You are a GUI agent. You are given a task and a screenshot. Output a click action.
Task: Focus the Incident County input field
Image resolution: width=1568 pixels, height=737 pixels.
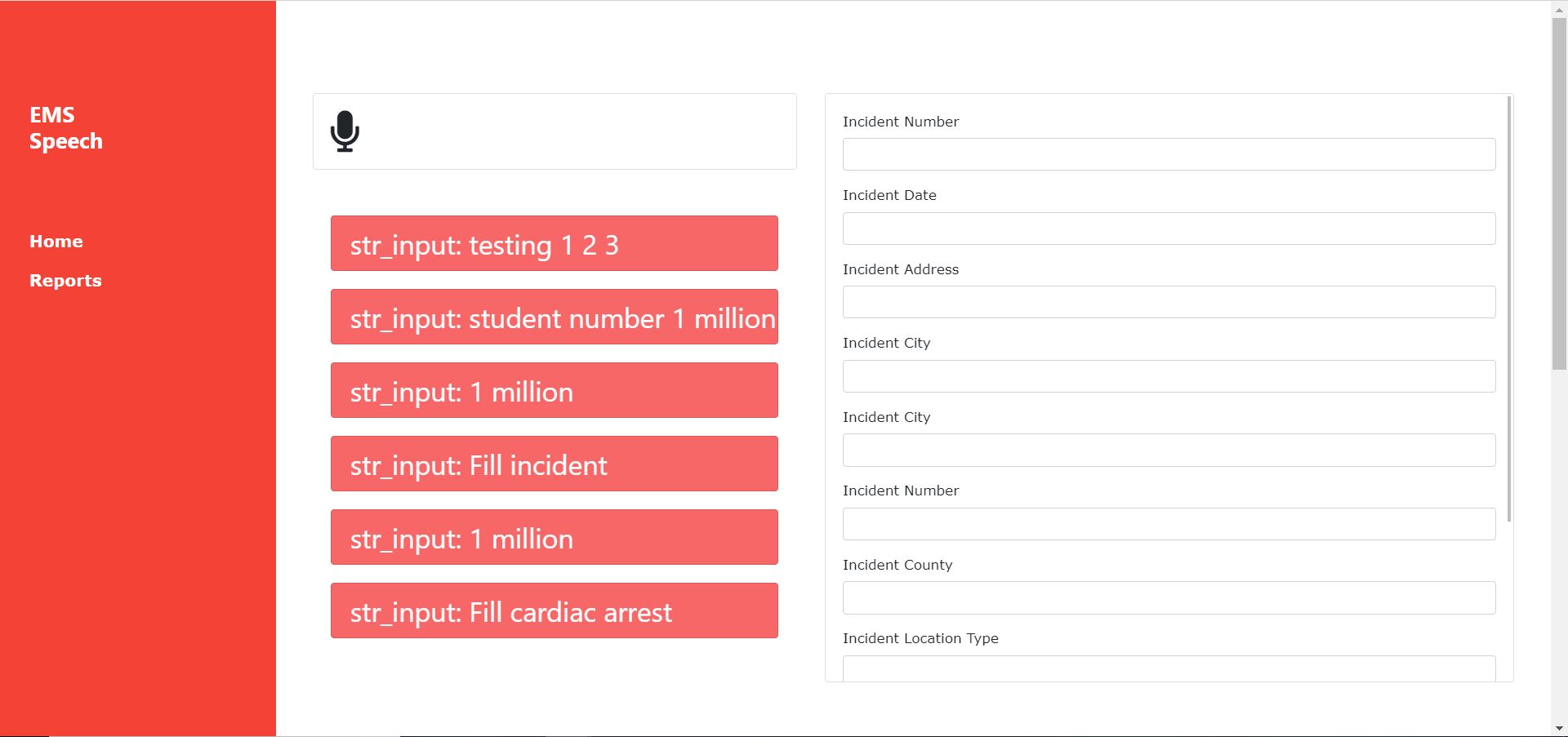(x=1169, y=598)
